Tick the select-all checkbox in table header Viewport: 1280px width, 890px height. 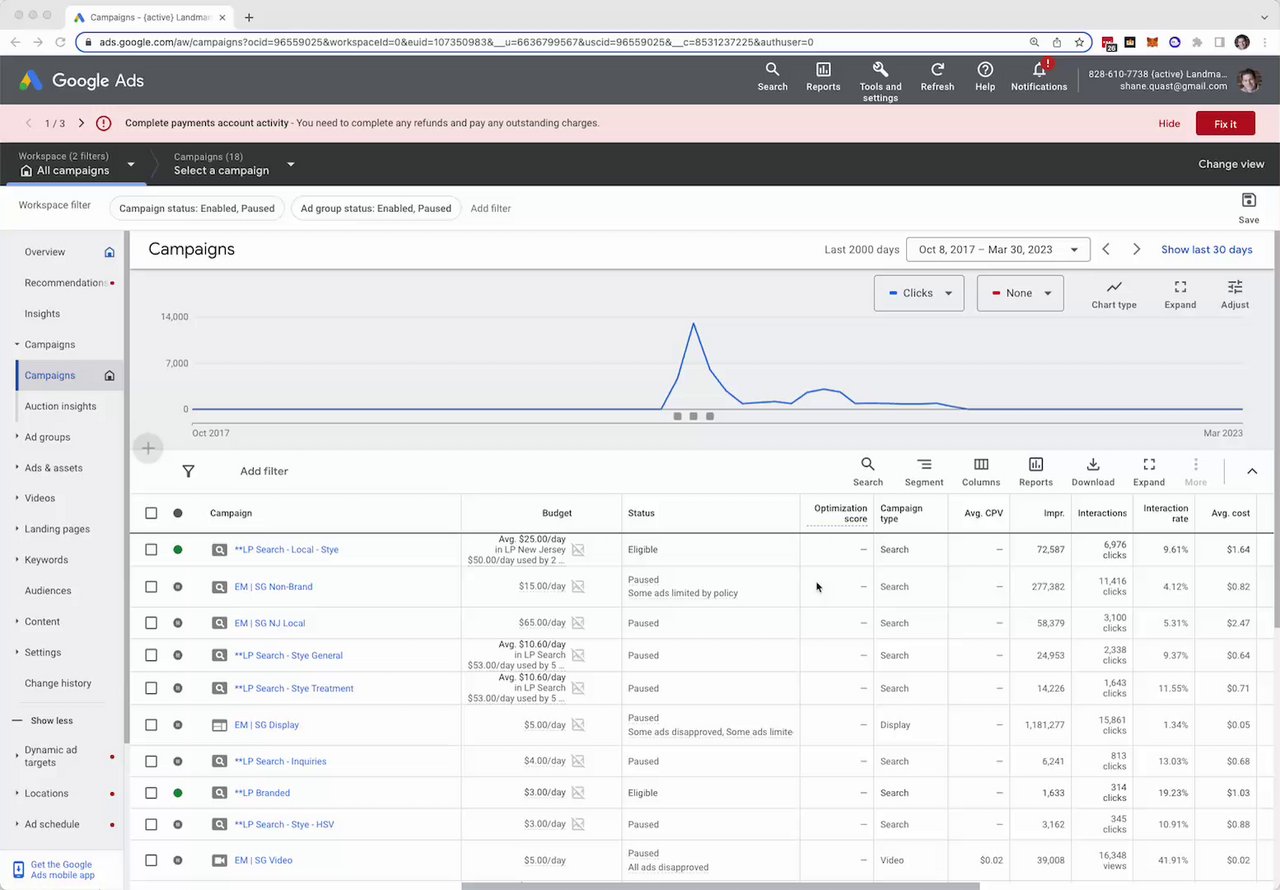(x=151, y=513)
